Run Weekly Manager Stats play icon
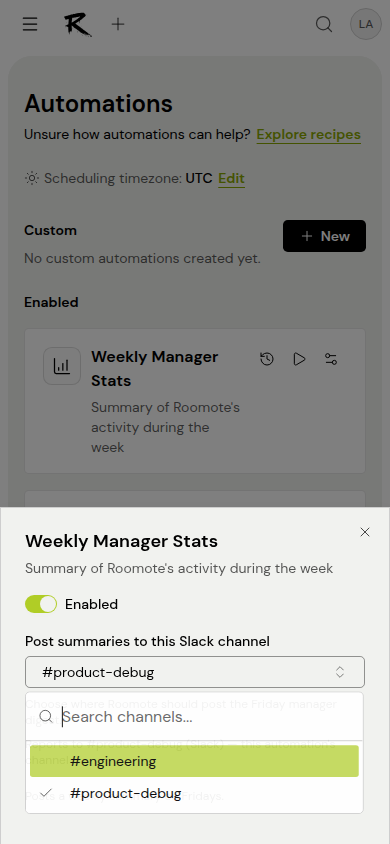 [x=299, y=359]
